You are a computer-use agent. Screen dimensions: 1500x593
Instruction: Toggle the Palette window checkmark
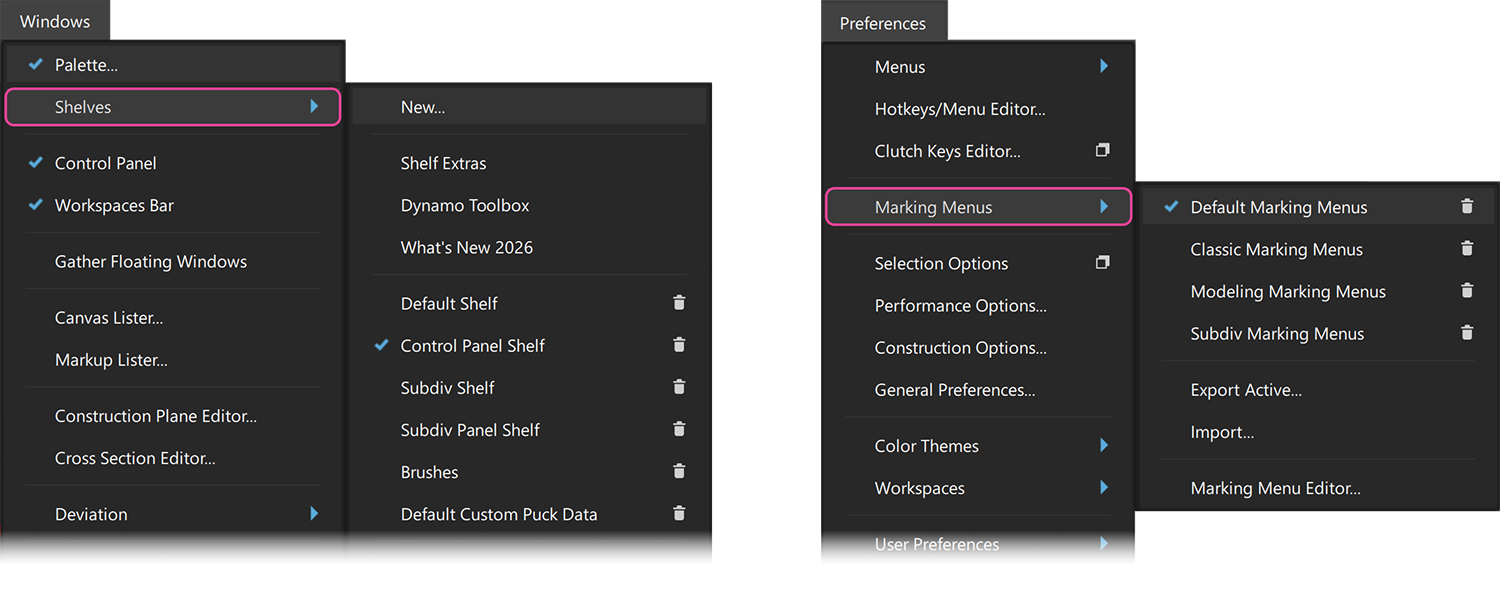click(x=36, y=65)
